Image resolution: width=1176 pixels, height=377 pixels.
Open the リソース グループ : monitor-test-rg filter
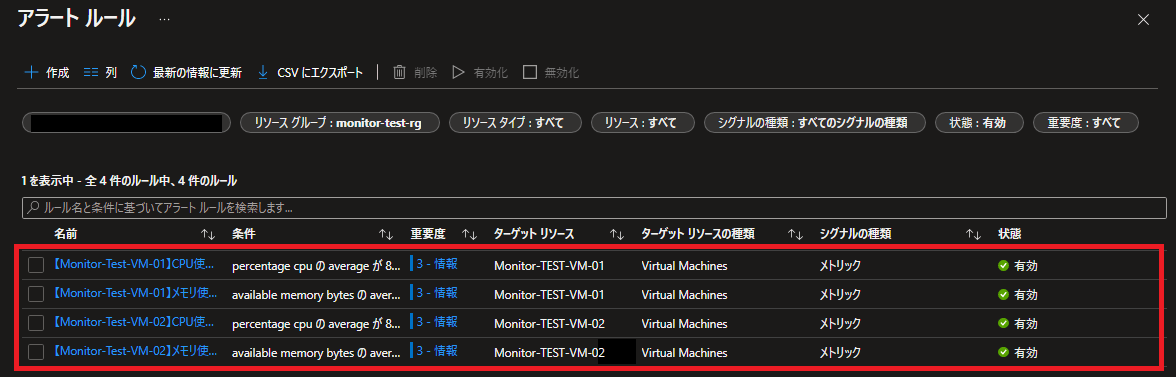click(x=340, y=123)
